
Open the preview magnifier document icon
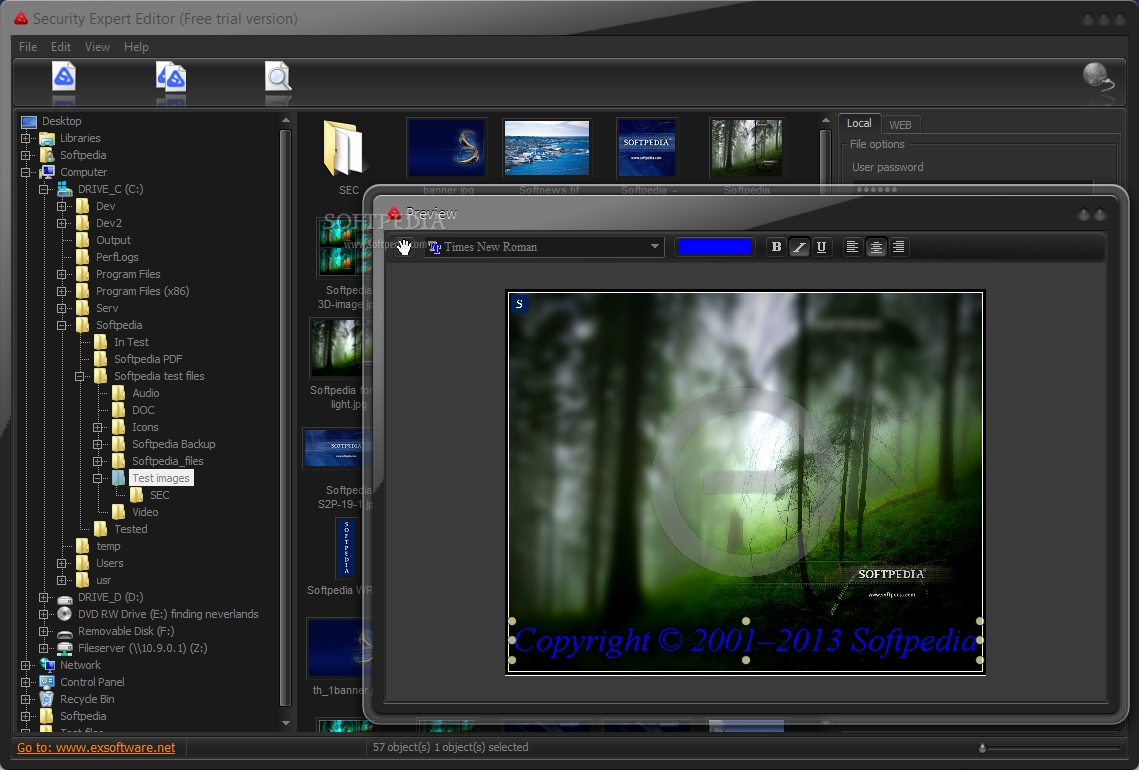point(277,76)
